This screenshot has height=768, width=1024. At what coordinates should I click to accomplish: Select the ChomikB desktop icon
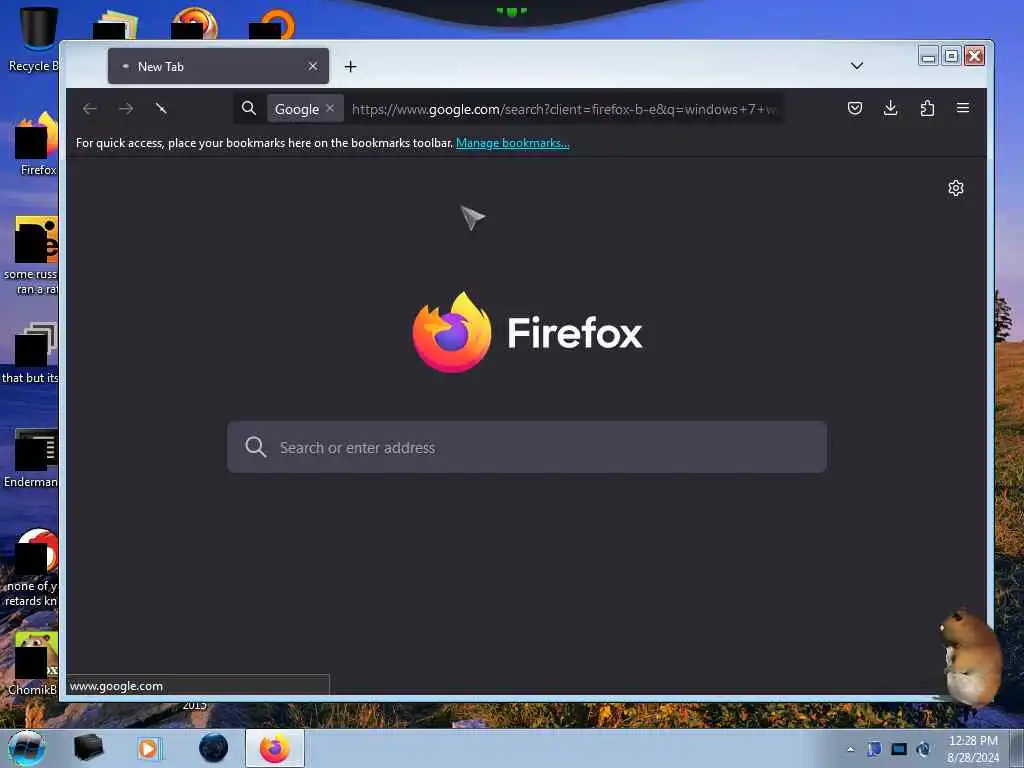point(34,663)
